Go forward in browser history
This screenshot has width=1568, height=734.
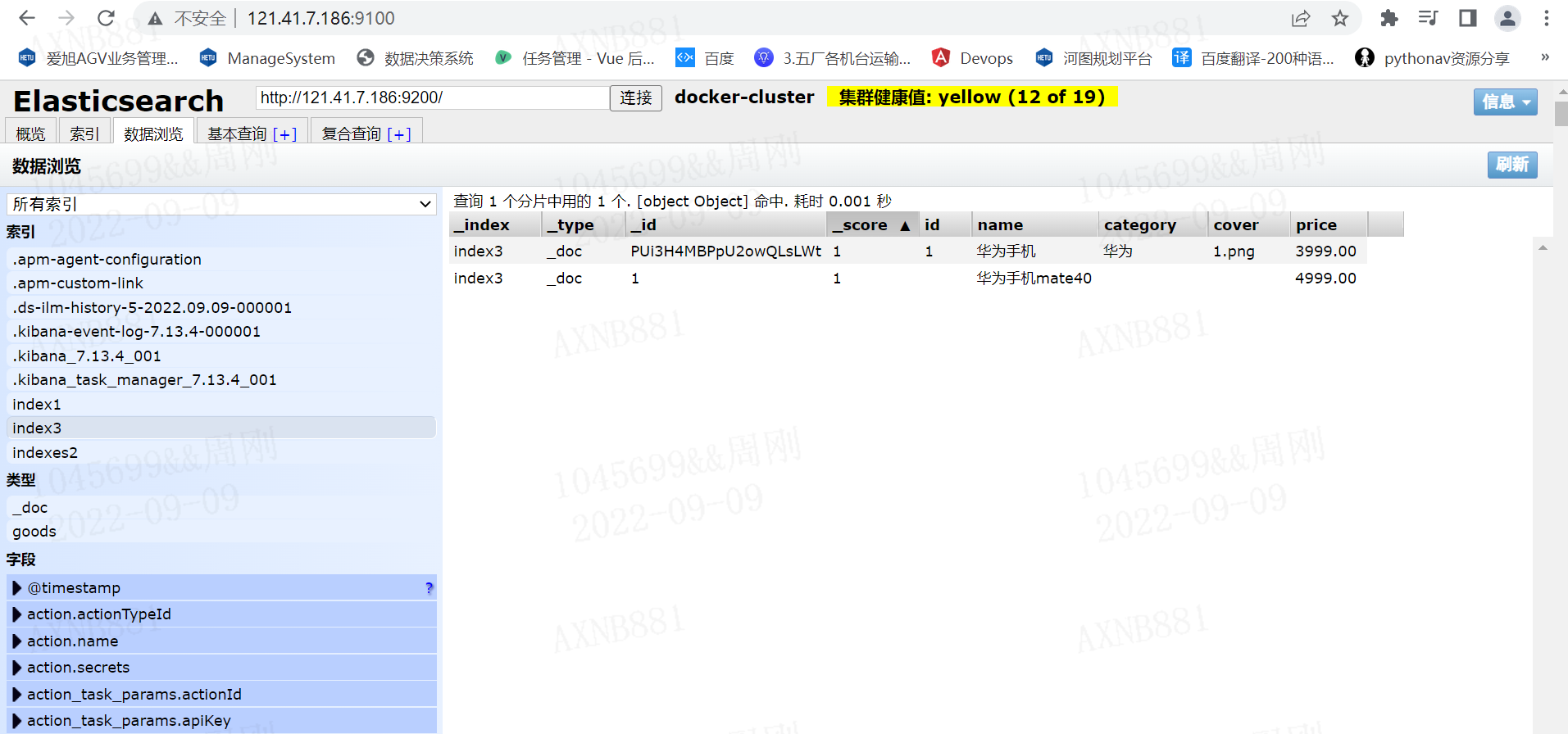[x=66, y=18]
